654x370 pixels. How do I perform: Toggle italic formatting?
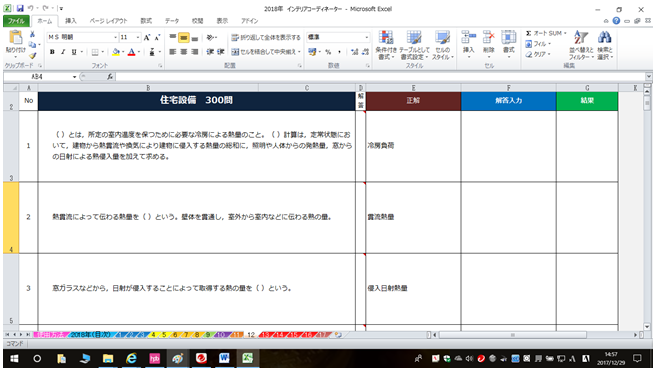63,52
